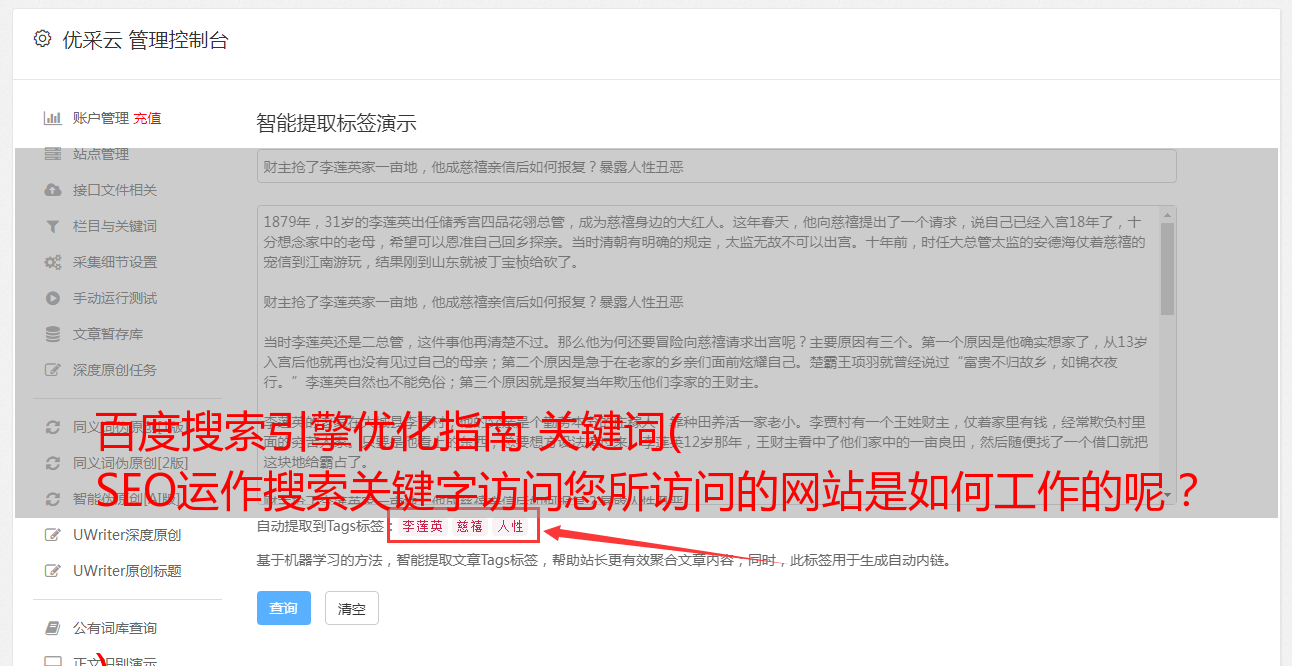The width and height of the screenshot is (1292, 666).
Task: Click the gear icon beside 优采云 管理控制台
Action: click(x=42, y=39)
